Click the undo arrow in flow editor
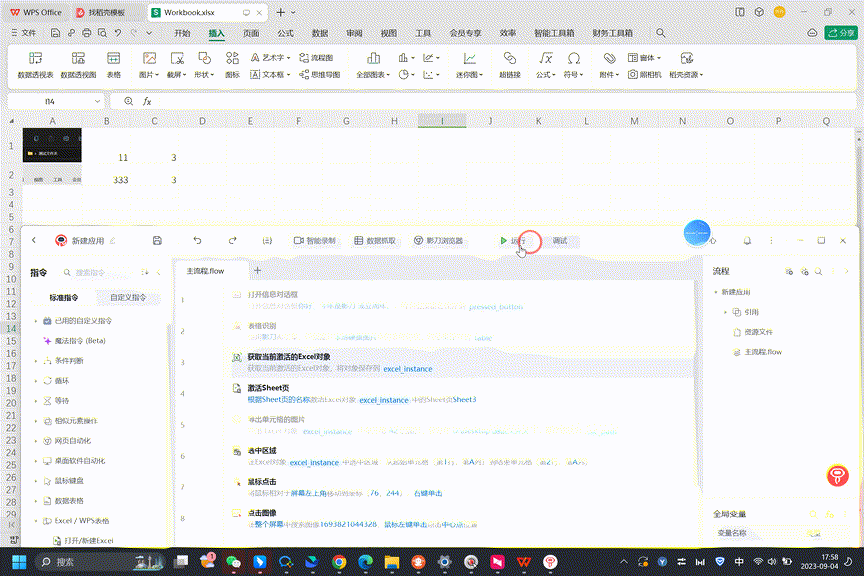The image size is (864, 576). 197,241
